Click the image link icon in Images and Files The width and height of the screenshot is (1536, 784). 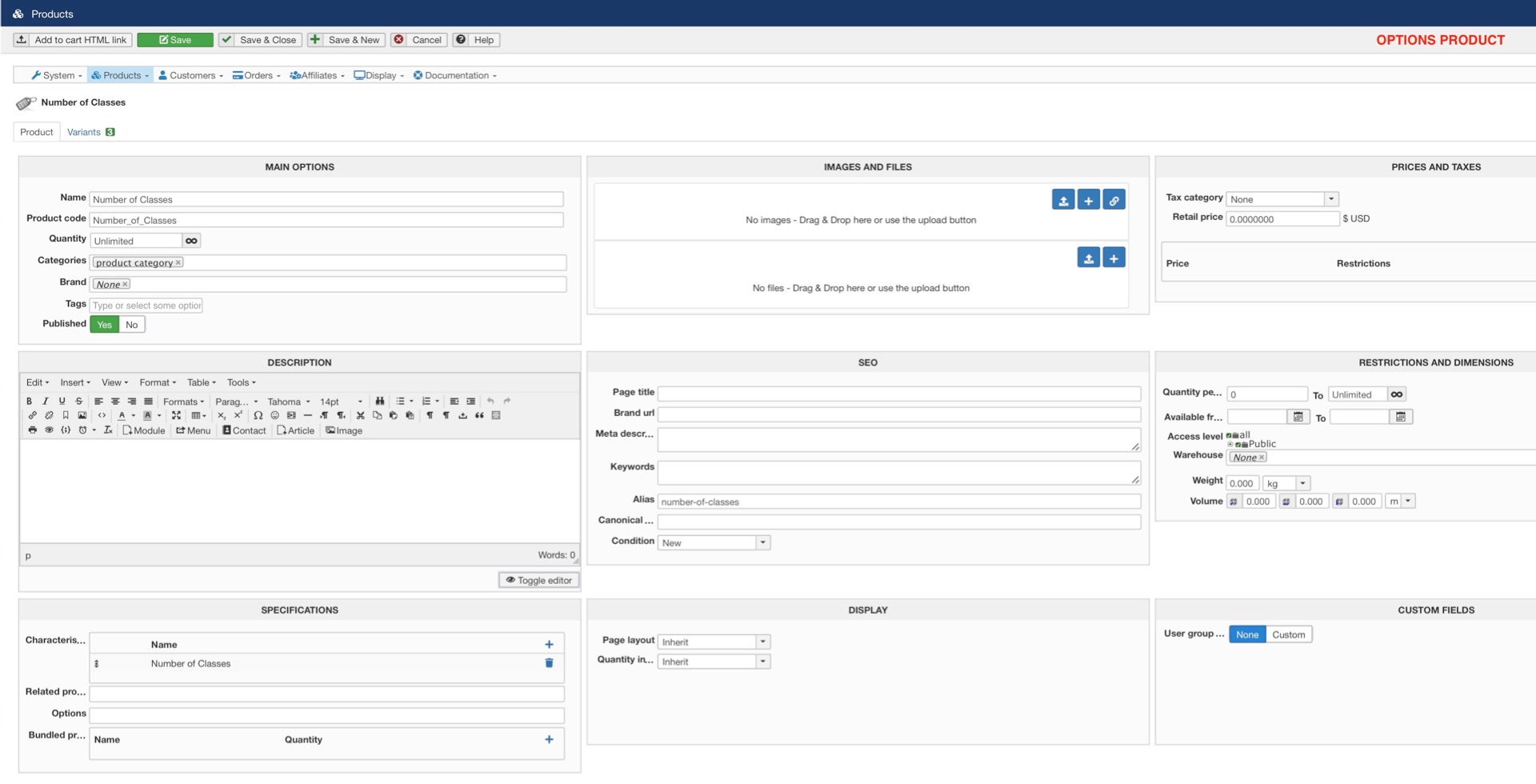(1114, 200)
